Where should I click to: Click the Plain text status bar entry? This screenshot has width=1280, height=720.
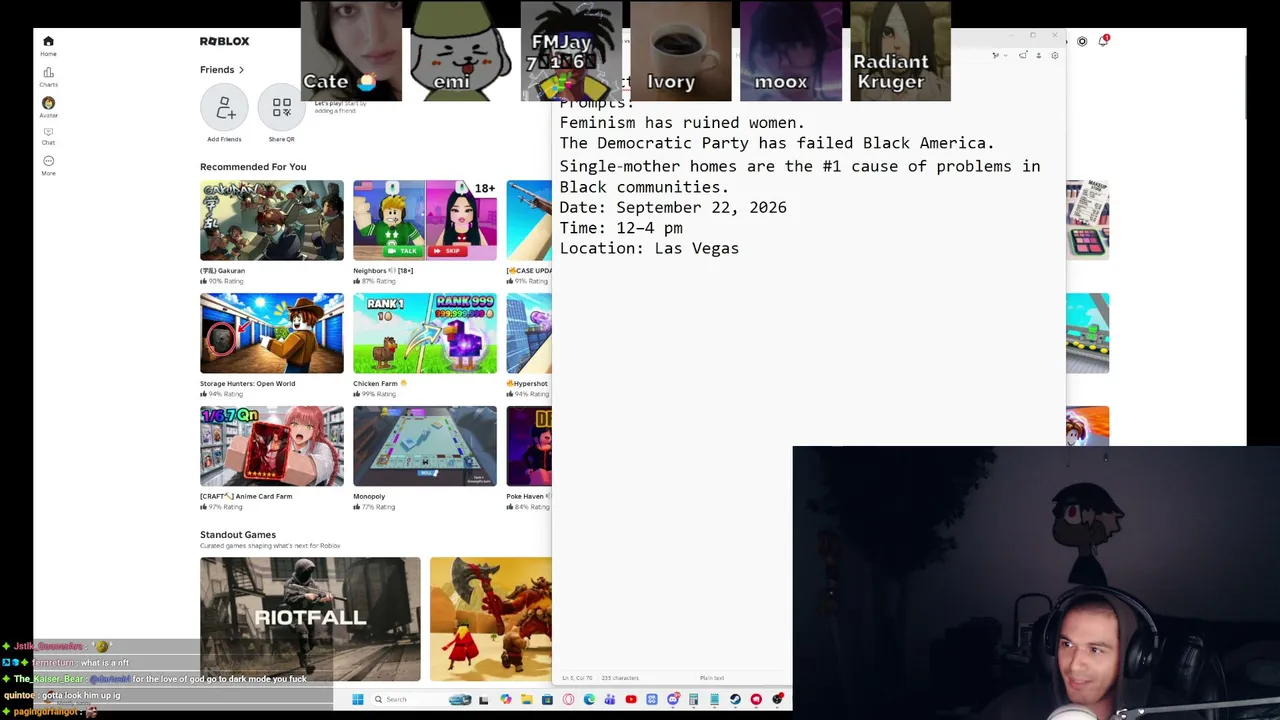(x=712, y=678)
